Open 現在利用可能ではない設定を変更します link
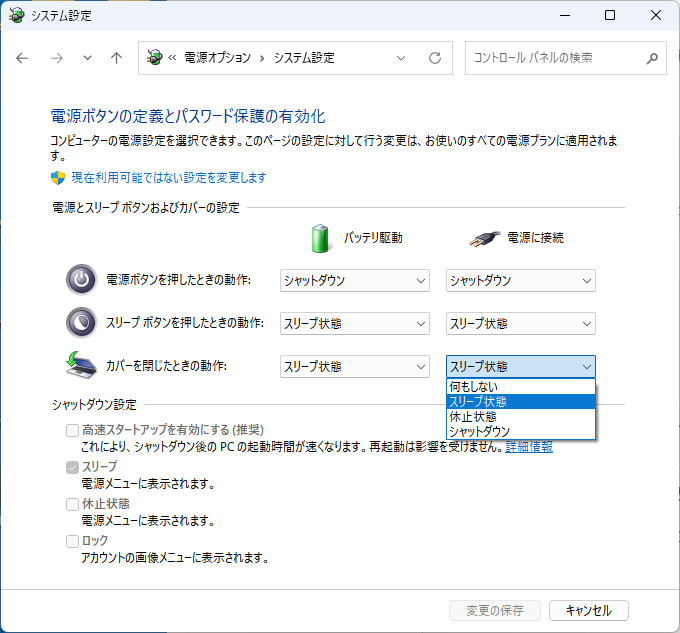This screenshot has height=633, width=680. [169, 177]
